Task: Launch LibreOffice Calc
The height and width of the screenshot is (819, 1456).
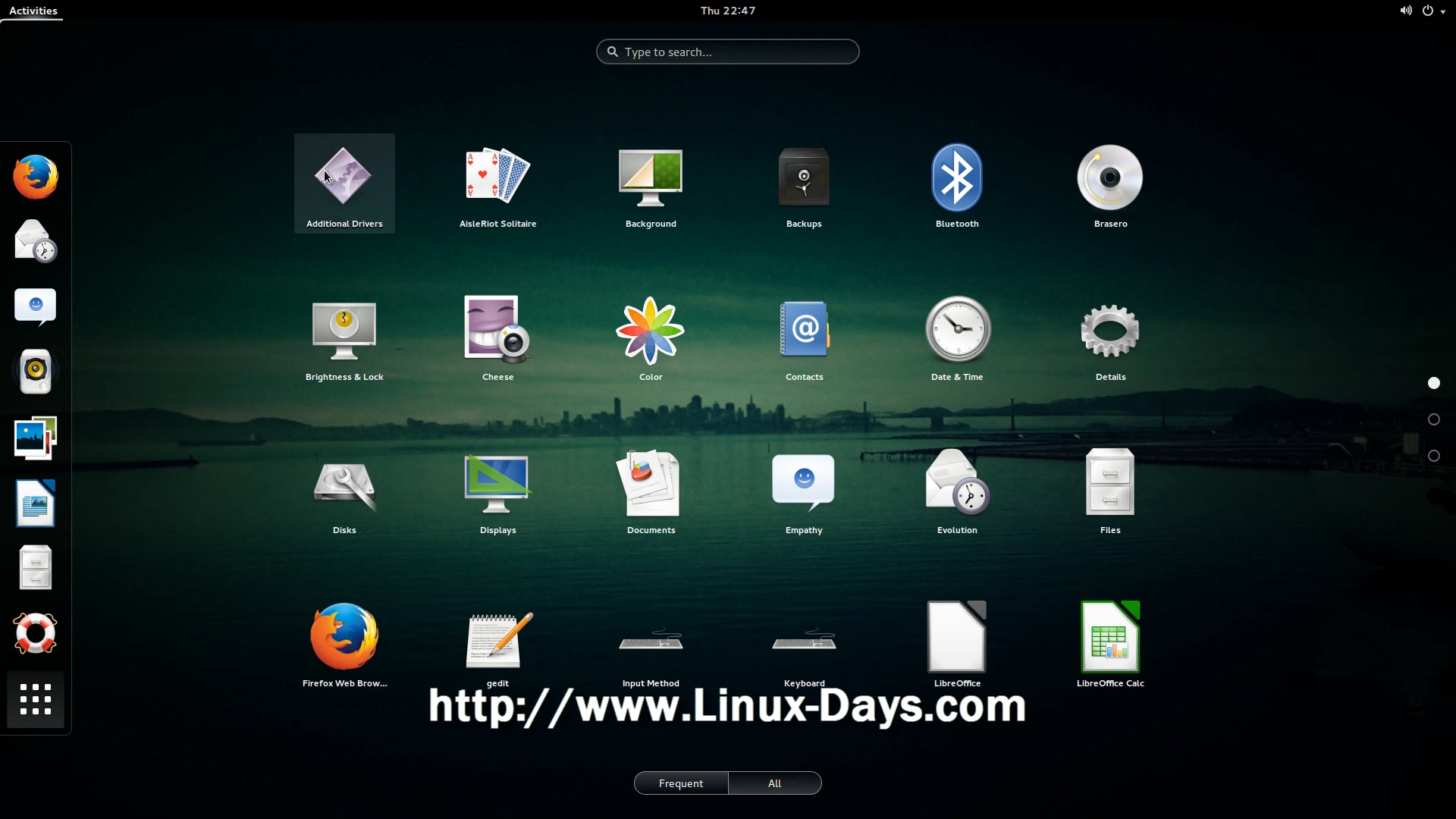Action: tap(1110, 643)
